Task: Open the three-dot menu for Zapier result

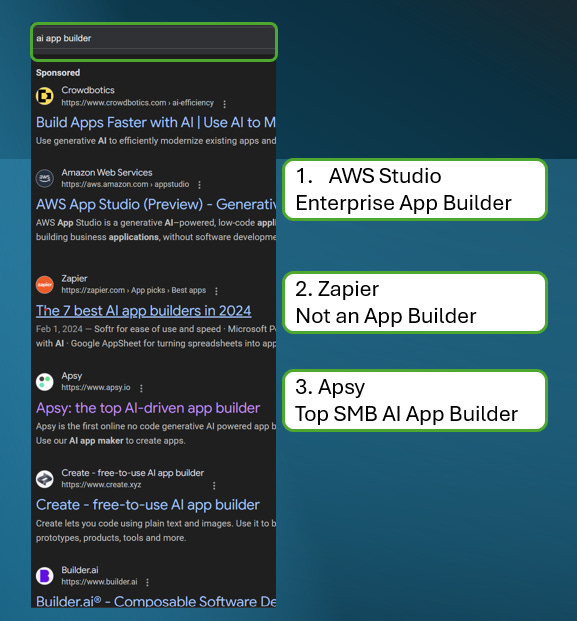Action: pos(216,291)
